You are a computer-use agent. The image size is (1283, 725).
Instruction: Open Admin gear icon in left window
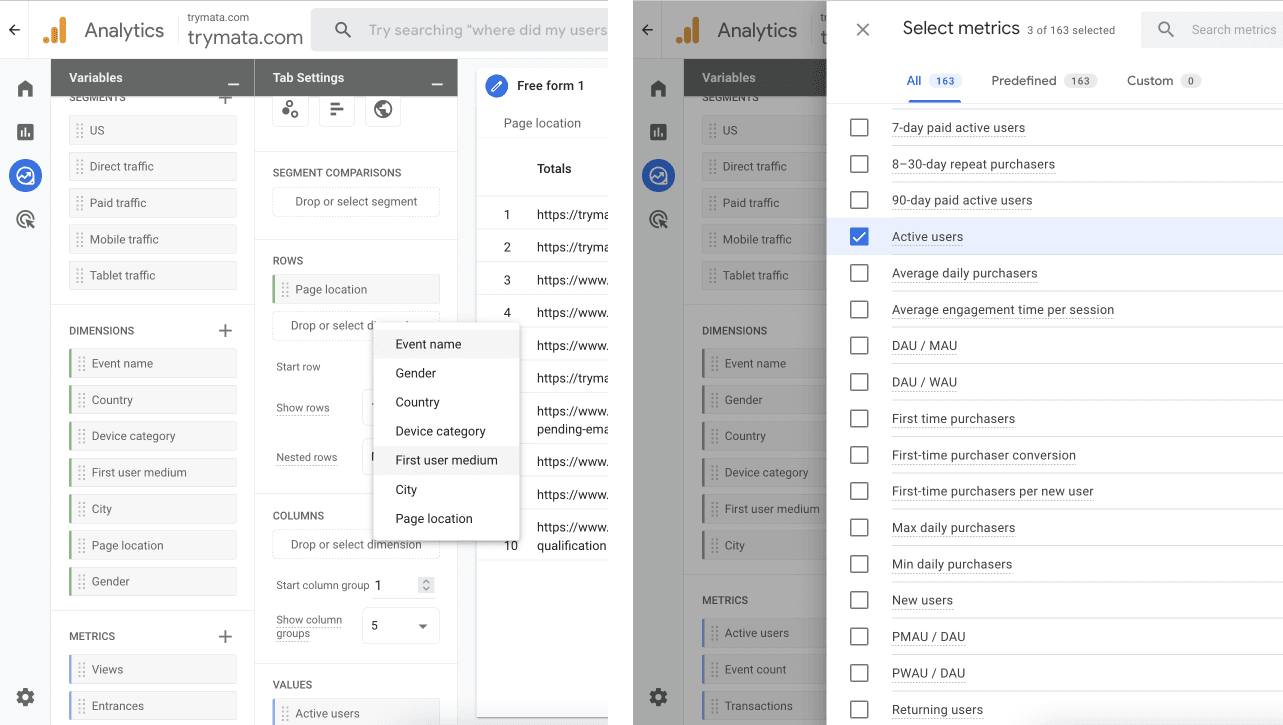[x=25, y=697]
